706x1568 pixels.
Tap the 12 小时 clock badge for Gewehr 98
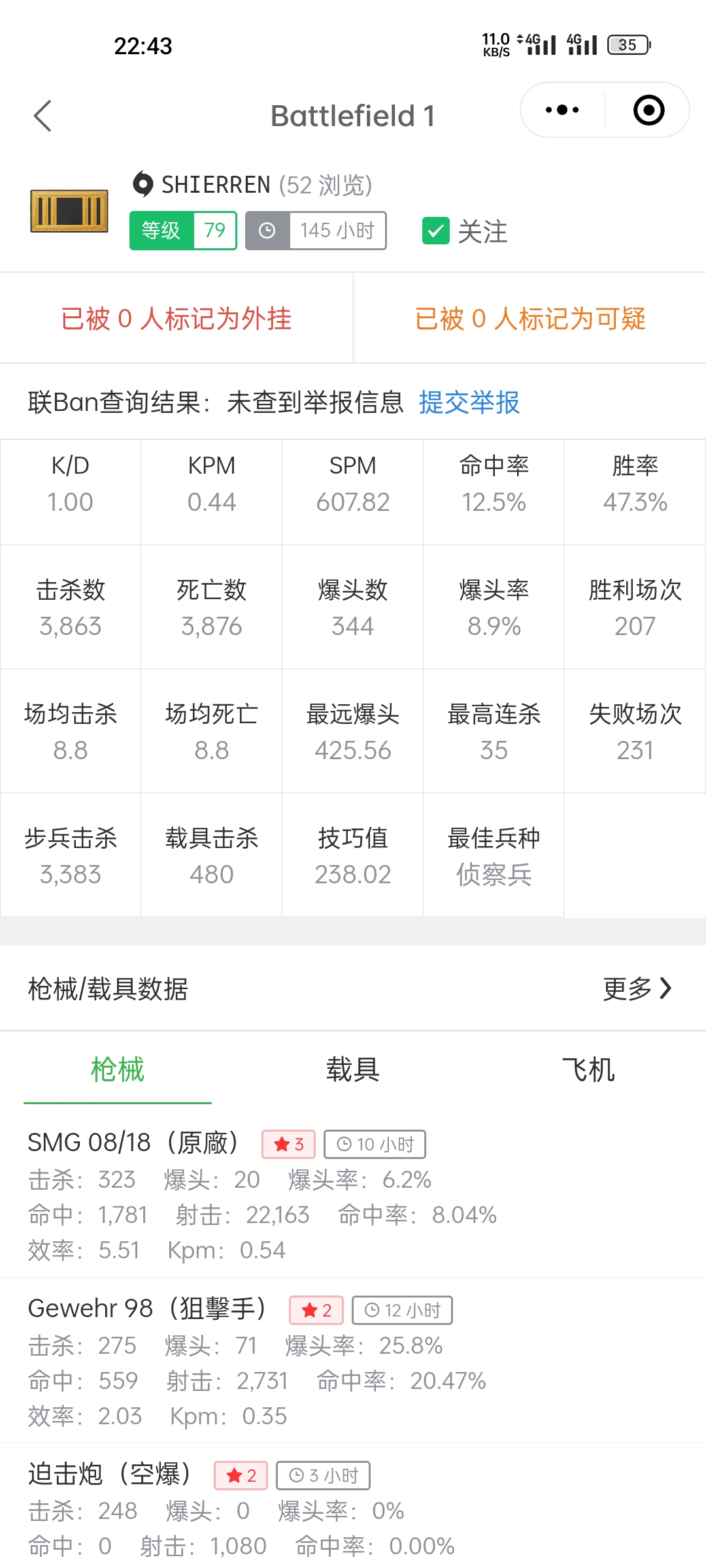click(402, 1310)
